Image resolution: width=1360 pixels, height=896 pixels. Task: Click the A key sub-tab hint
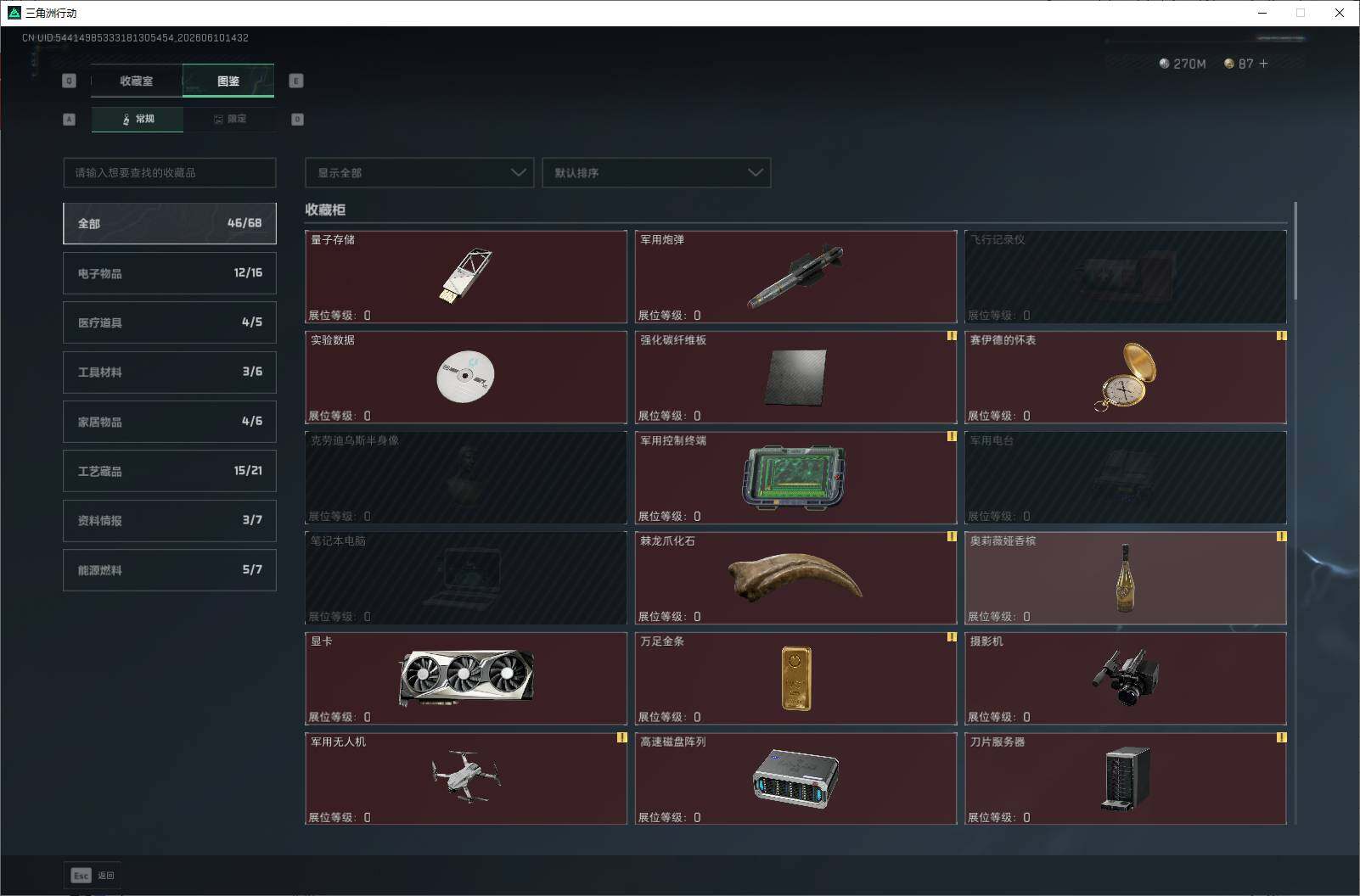70,120
